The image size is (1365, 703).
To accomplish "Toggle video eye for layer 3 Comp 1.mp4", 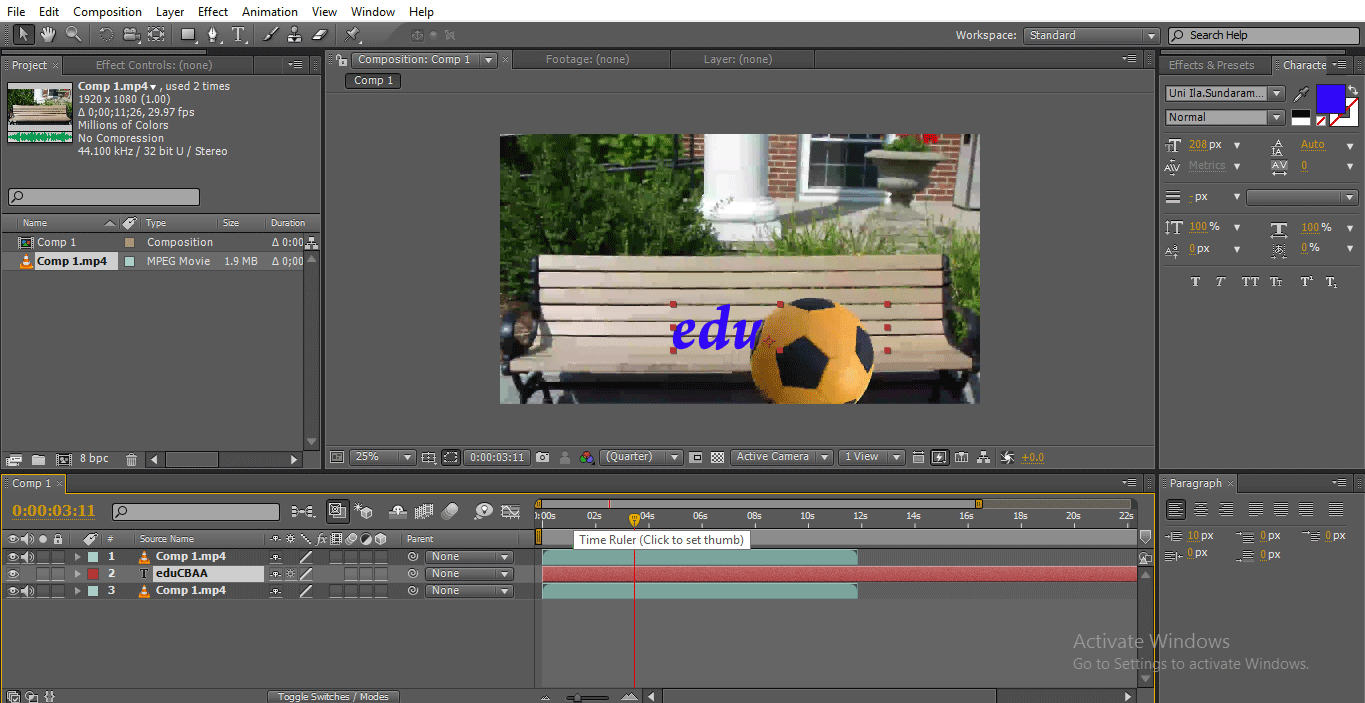I will 13,591.
